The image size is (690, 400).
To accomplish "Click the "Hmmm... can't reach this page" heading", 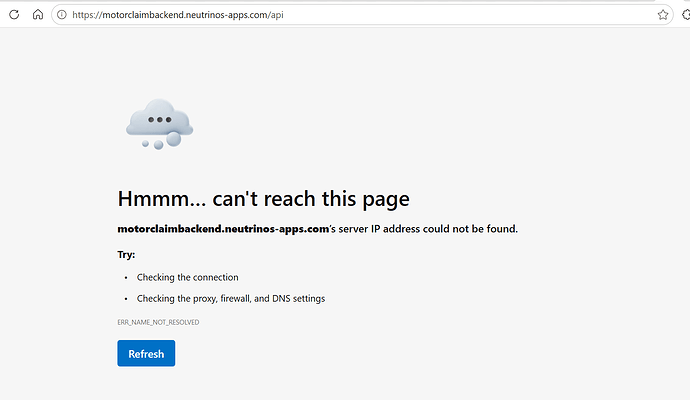I will pyautogui.click(x=263, y=199).
